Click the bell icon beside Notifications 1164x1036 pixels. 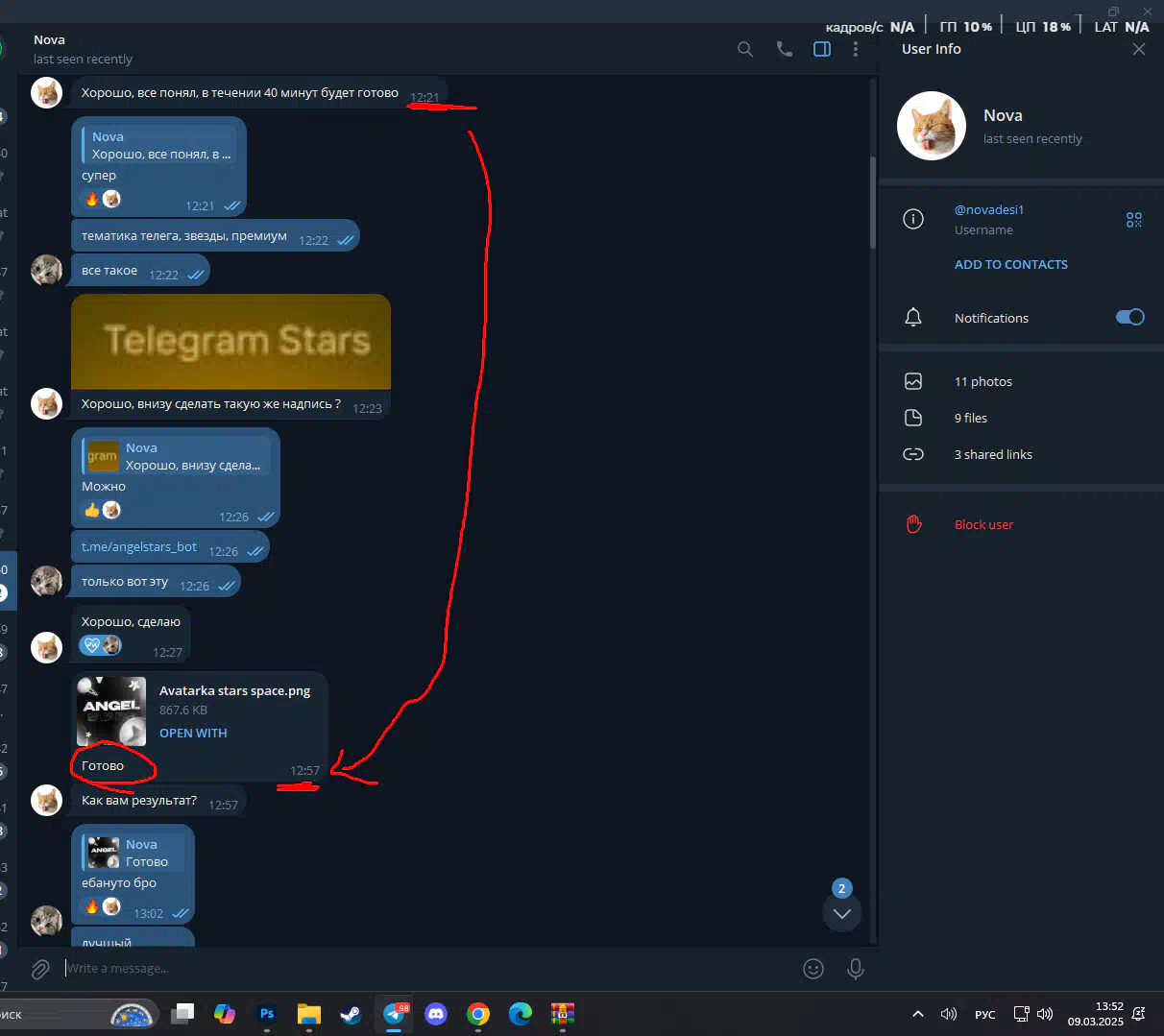coord(913,318)
